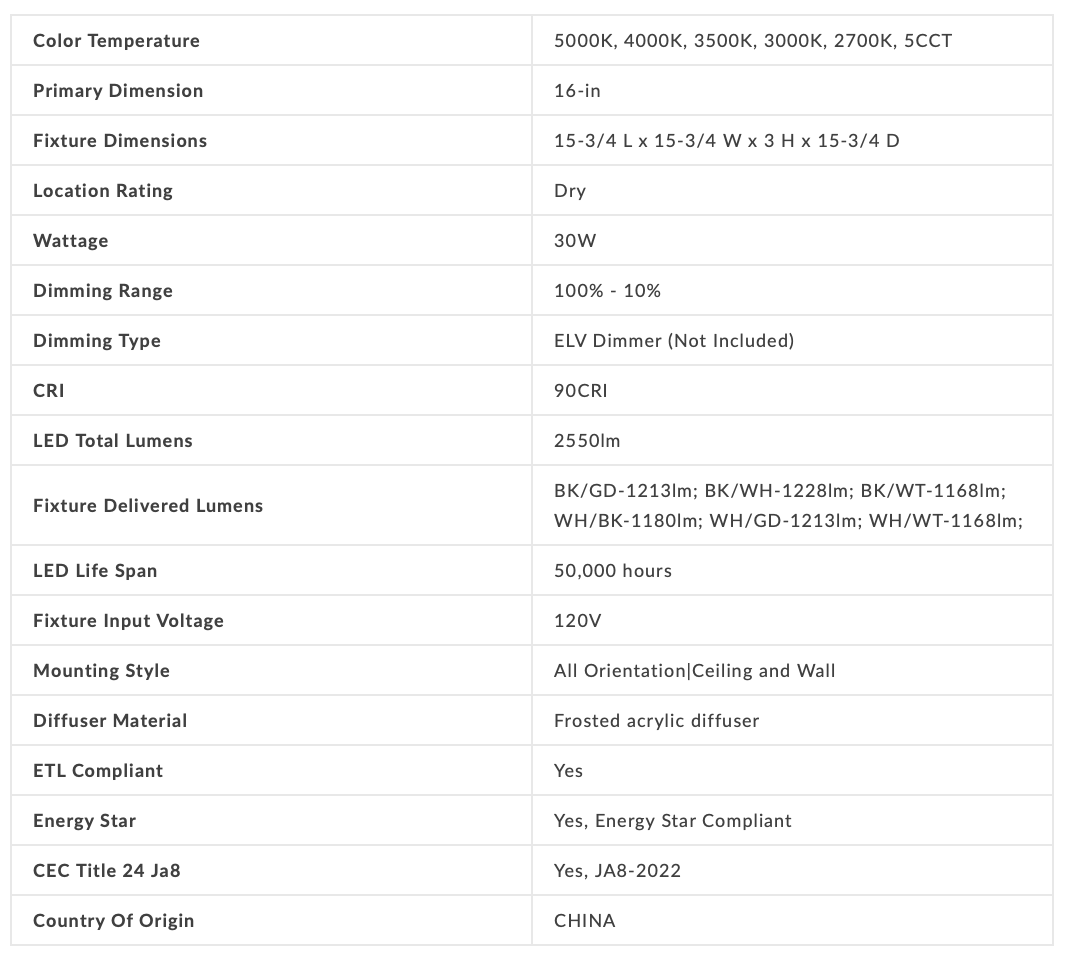Select the 16-in dimension value

pyautogui.click(x=577, y=91)
